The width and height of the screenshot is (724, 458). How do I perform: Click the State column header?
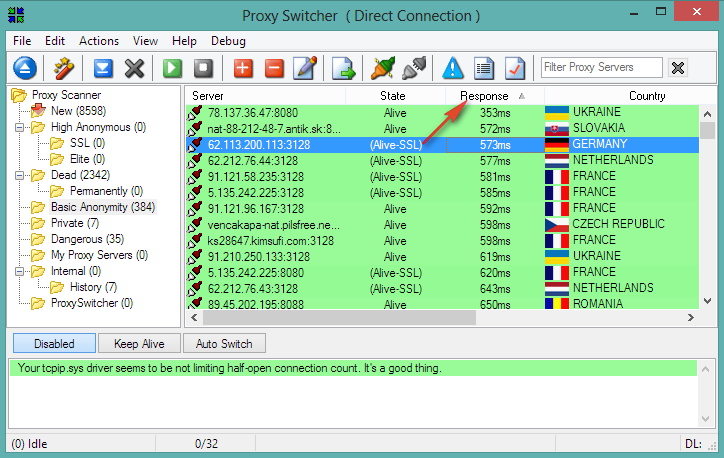click(x=395, y=96)
